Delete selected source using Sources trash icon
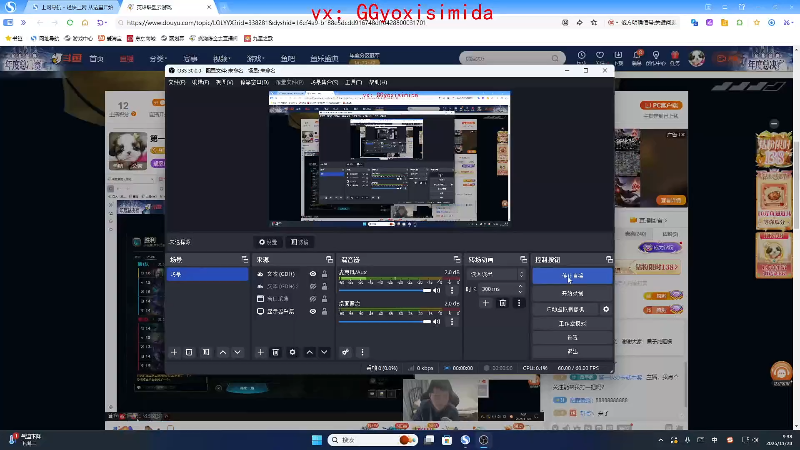The width and height of the screenshot is (800, 450). [276, 352]
